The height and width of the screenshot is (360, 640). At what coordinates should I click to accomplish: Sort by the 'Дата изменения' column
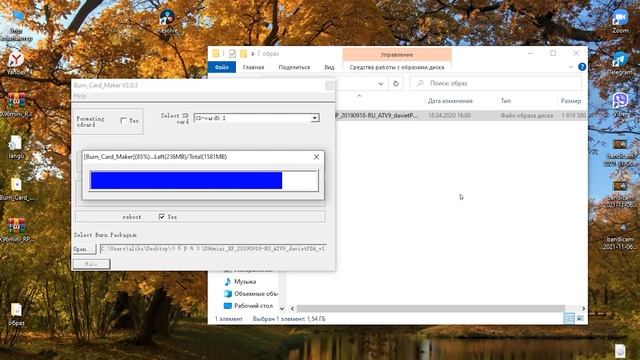[450, 101]
